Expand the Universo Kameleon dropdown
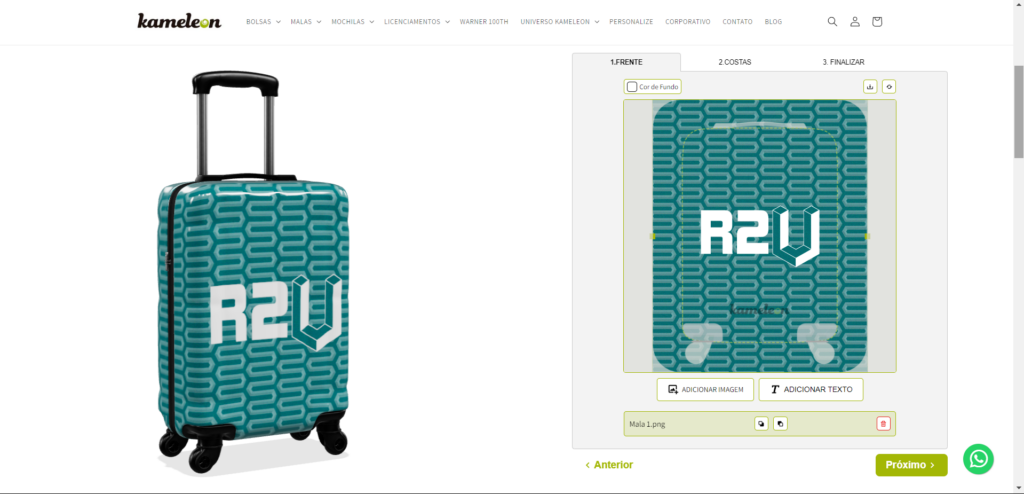This screenshot has width=1024, height=494. coord(560,22)
